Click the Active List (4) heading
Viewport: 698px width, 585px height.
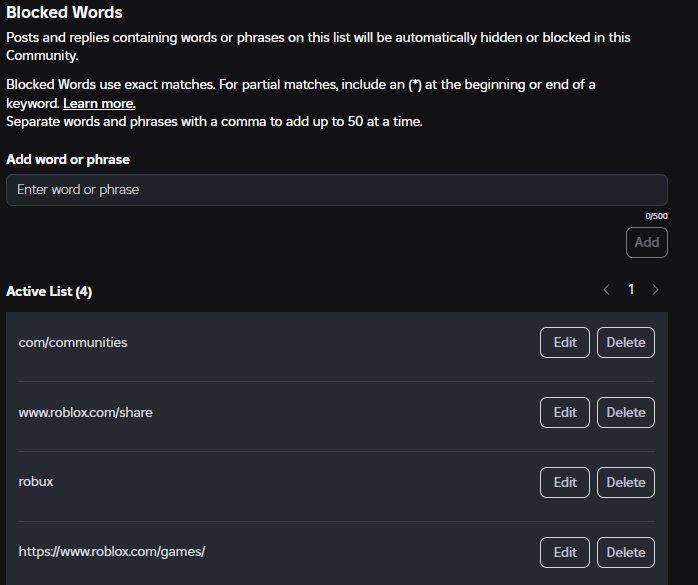49,291
